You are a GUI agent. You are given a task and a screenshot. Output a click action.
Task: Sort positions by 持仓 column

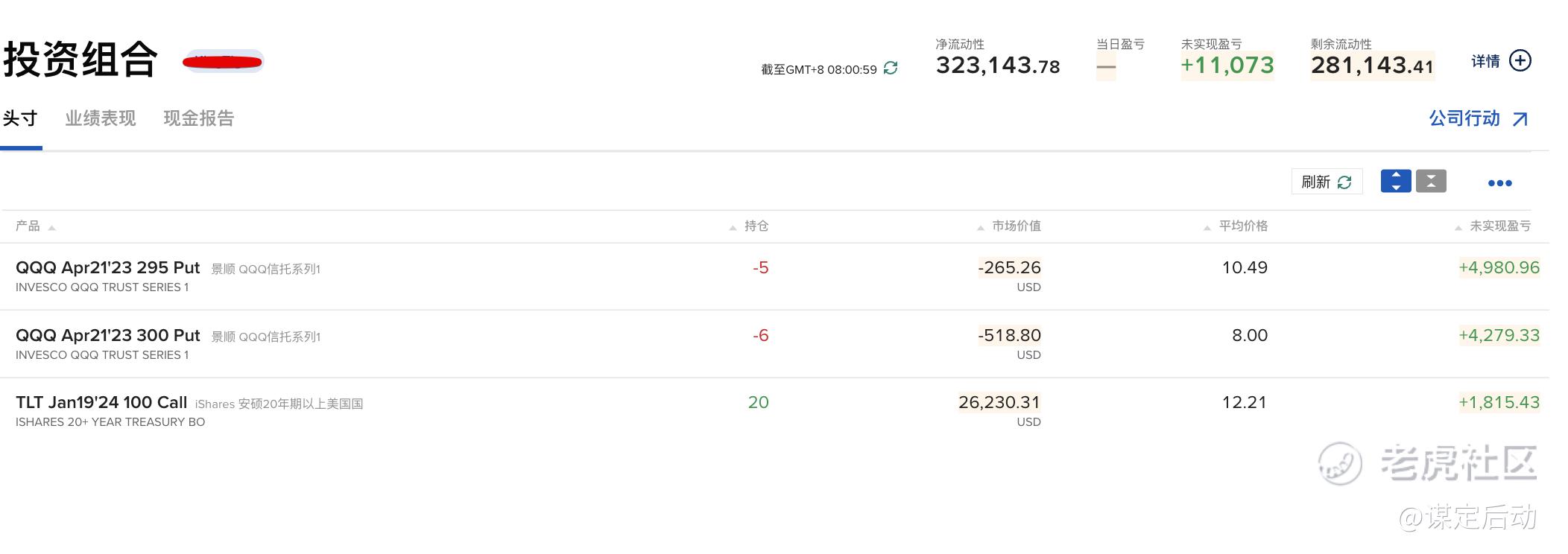tap(756, 226)
